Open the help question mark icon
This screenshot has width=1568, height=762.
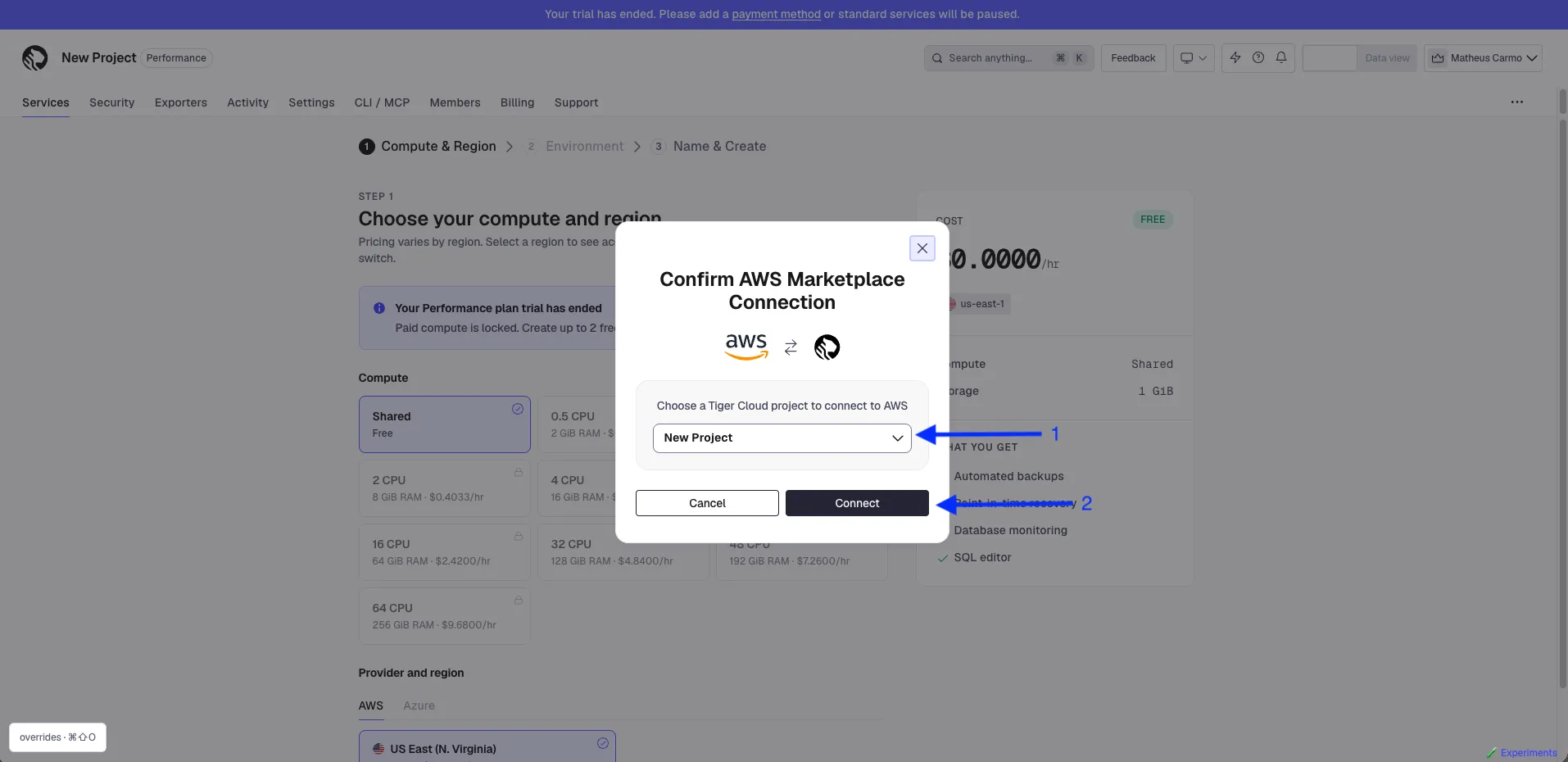1258,57
